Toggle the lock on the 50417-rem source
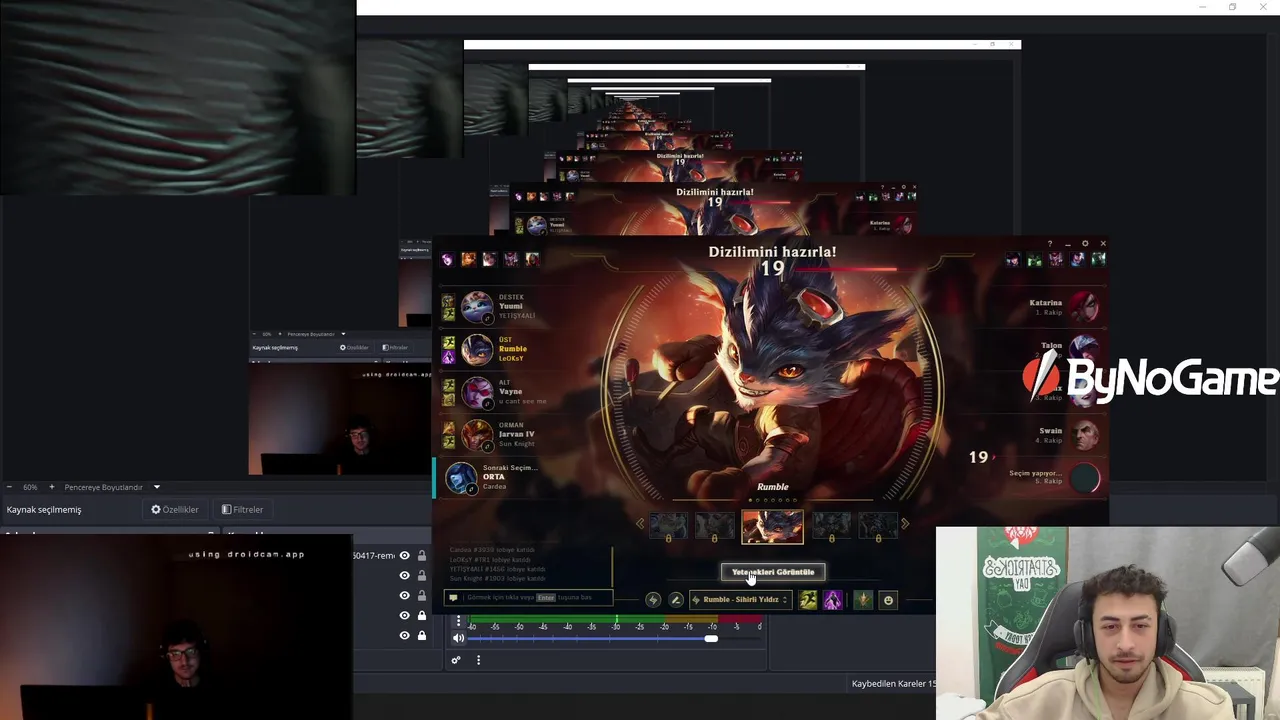Viewport: 1280px width, 720px height. 422,556
